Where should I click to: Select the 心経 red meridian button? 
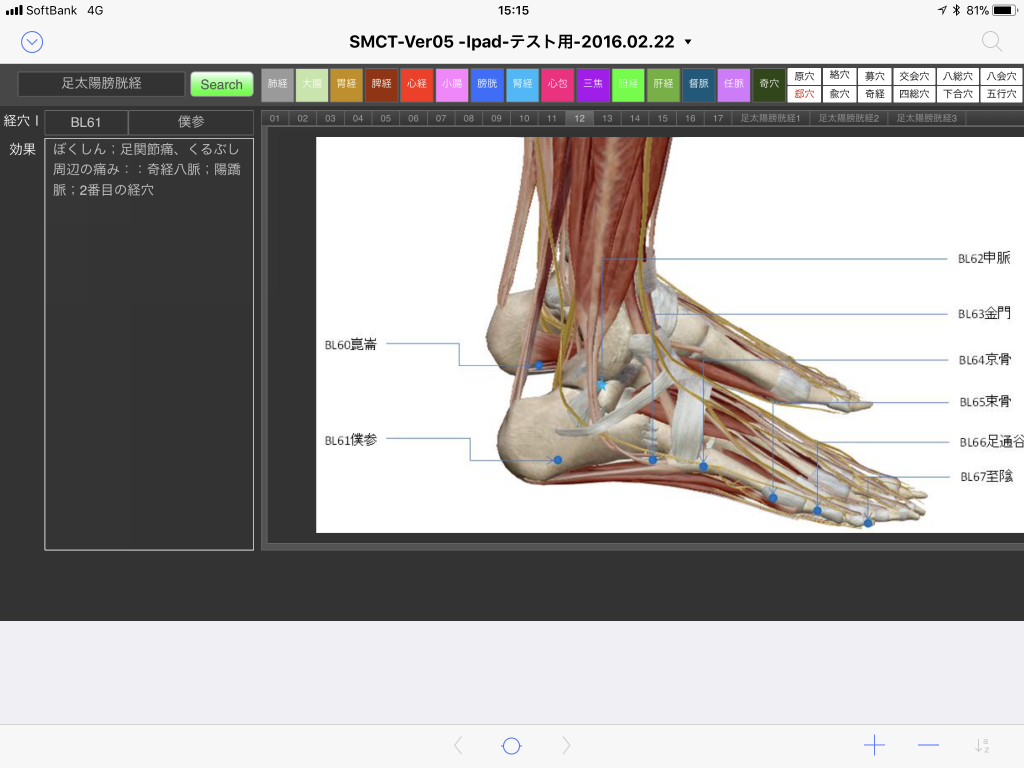[x=416, y=85]
